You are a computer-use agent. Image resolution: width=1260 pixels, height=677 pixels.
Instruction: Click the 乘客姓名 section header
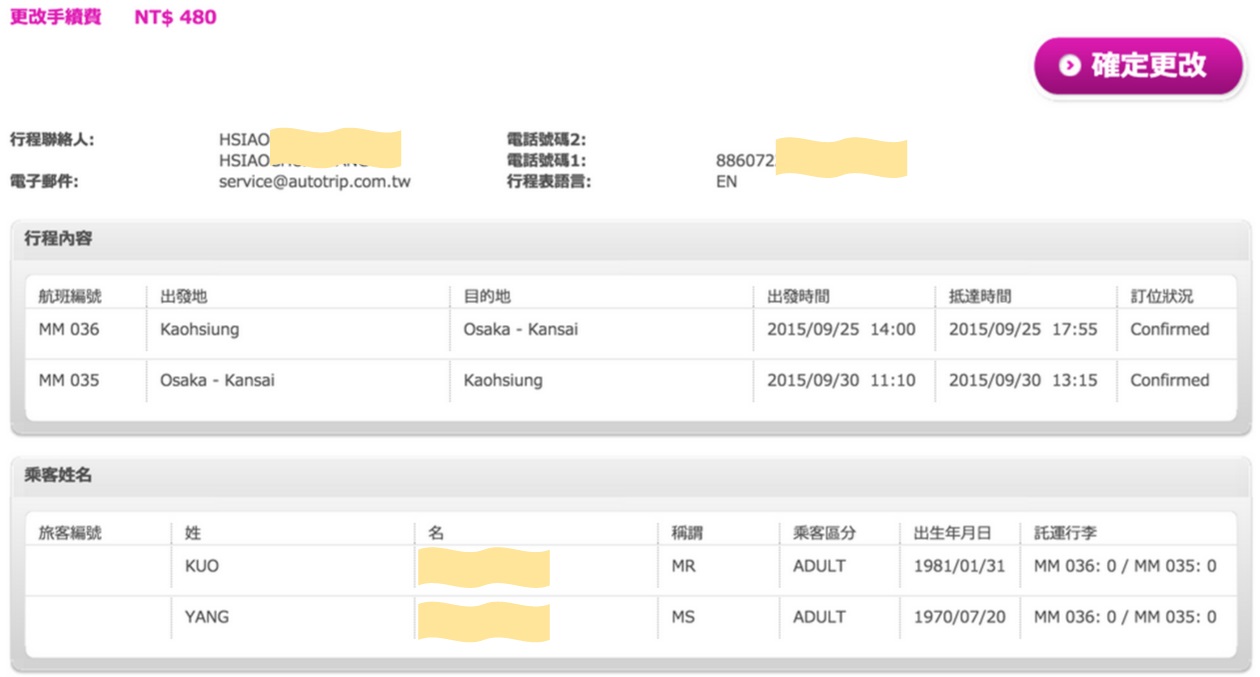59,475
